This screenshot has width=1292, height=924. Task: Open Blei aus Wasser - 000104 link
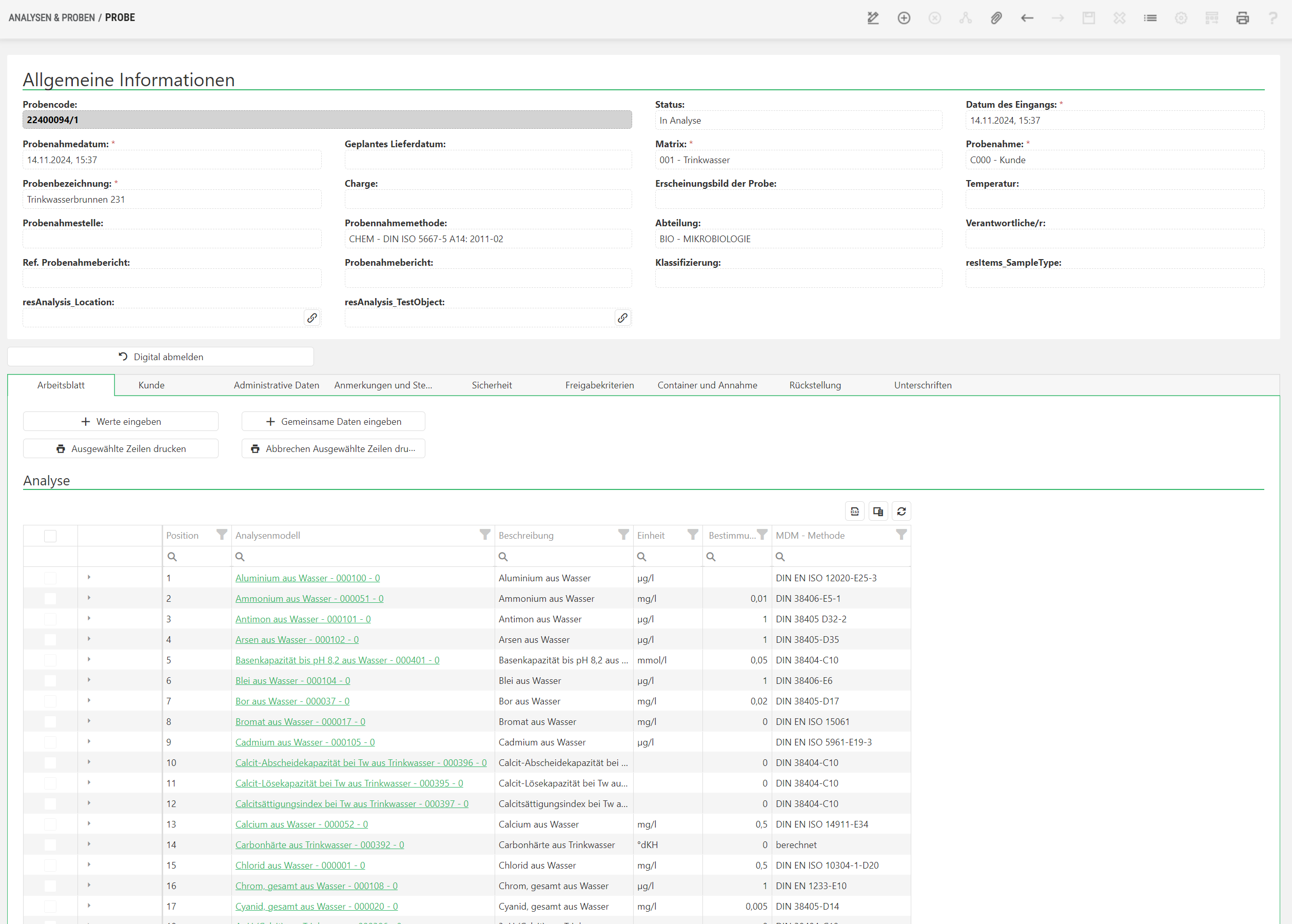(292, 680)
